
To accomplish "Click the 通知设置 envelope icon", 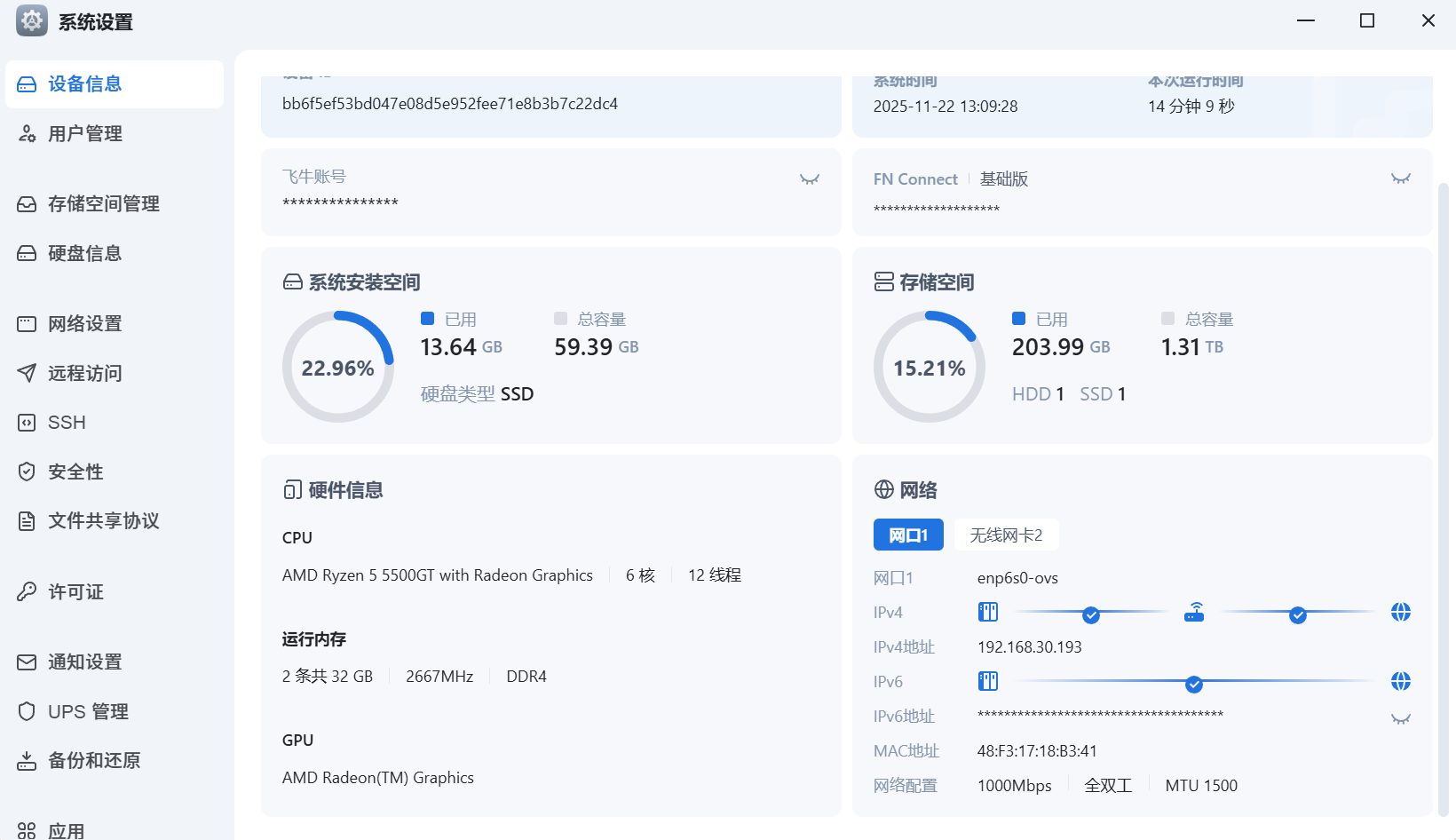I will 27,662.
